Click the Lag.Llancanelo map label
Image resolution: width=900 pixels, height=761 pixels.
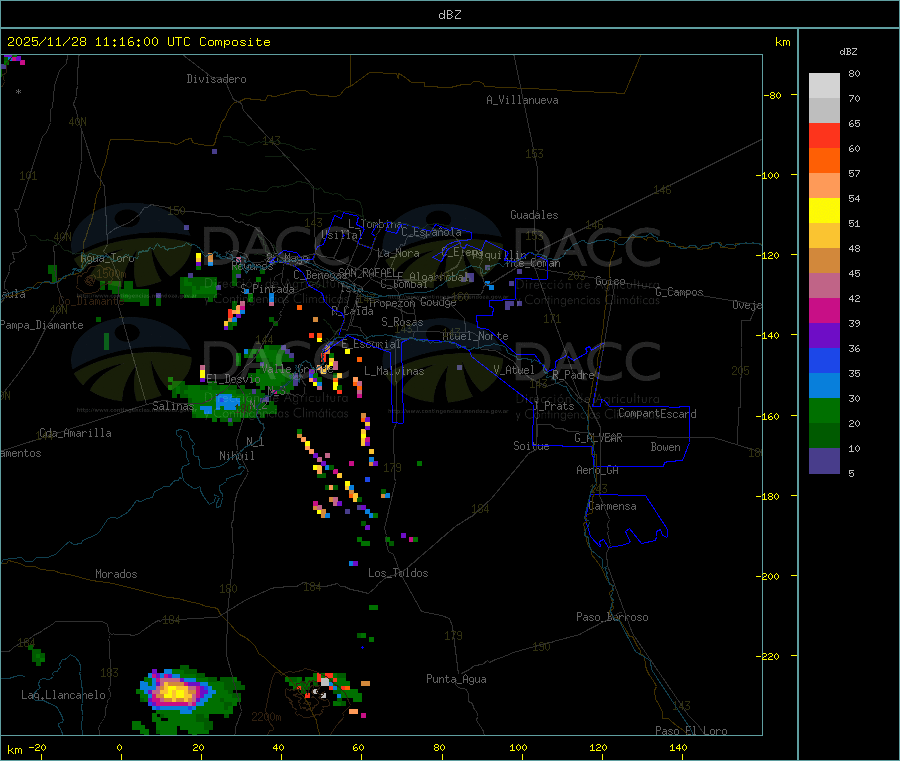pos(63,695)
